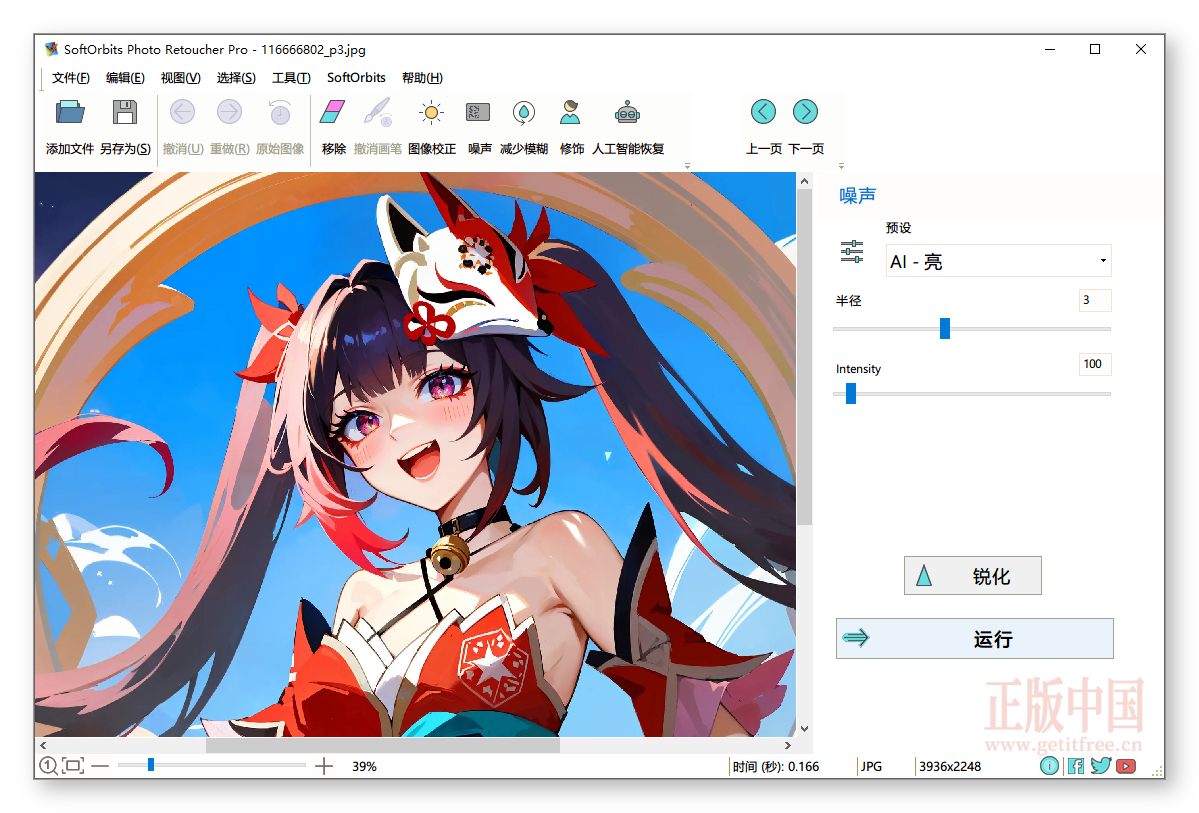Open the 视图(V) menu
The image size is (1199, 813).
[x=180, y=77]
